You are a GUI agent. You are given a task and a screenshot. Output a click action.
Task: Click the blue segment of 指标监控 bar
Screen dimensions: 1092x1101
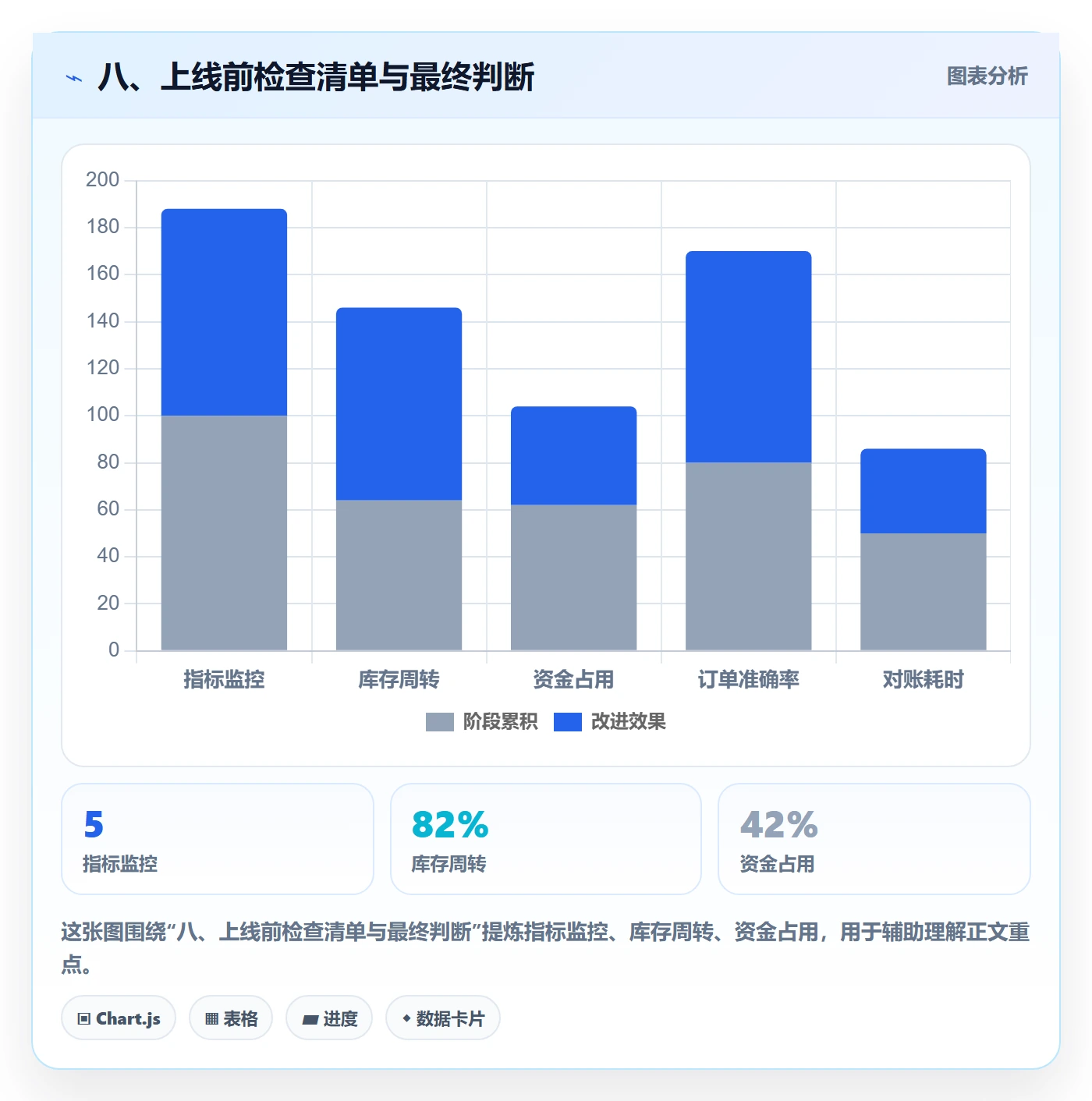click(224, 312)
